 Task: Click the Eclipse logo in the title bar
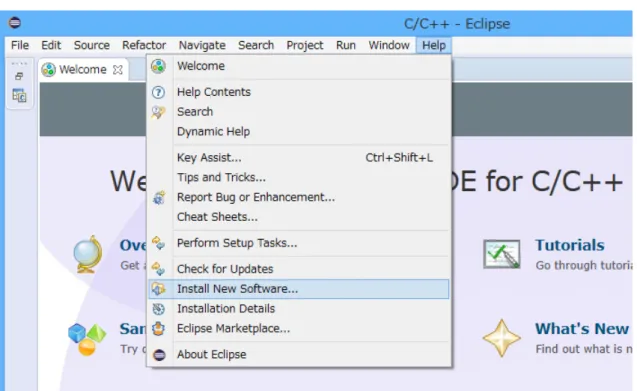click(15, 22)
